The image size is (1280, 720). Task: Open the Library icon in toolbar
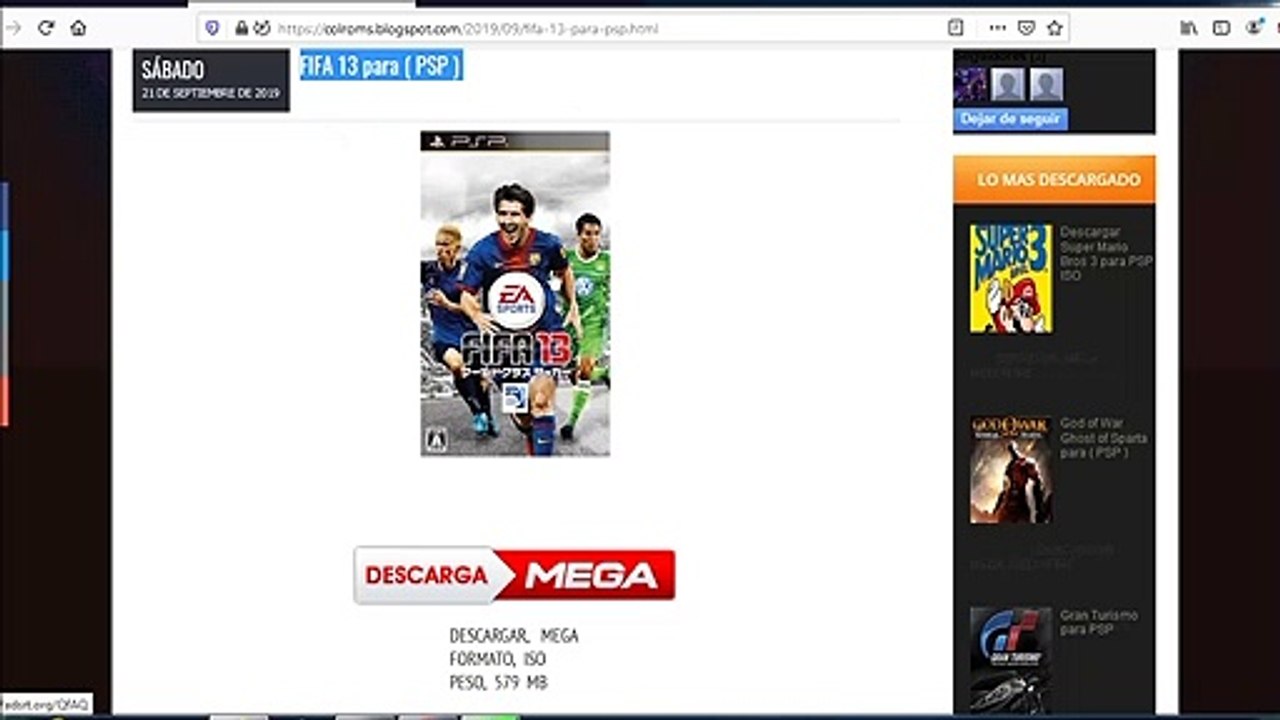[1189, 28]
